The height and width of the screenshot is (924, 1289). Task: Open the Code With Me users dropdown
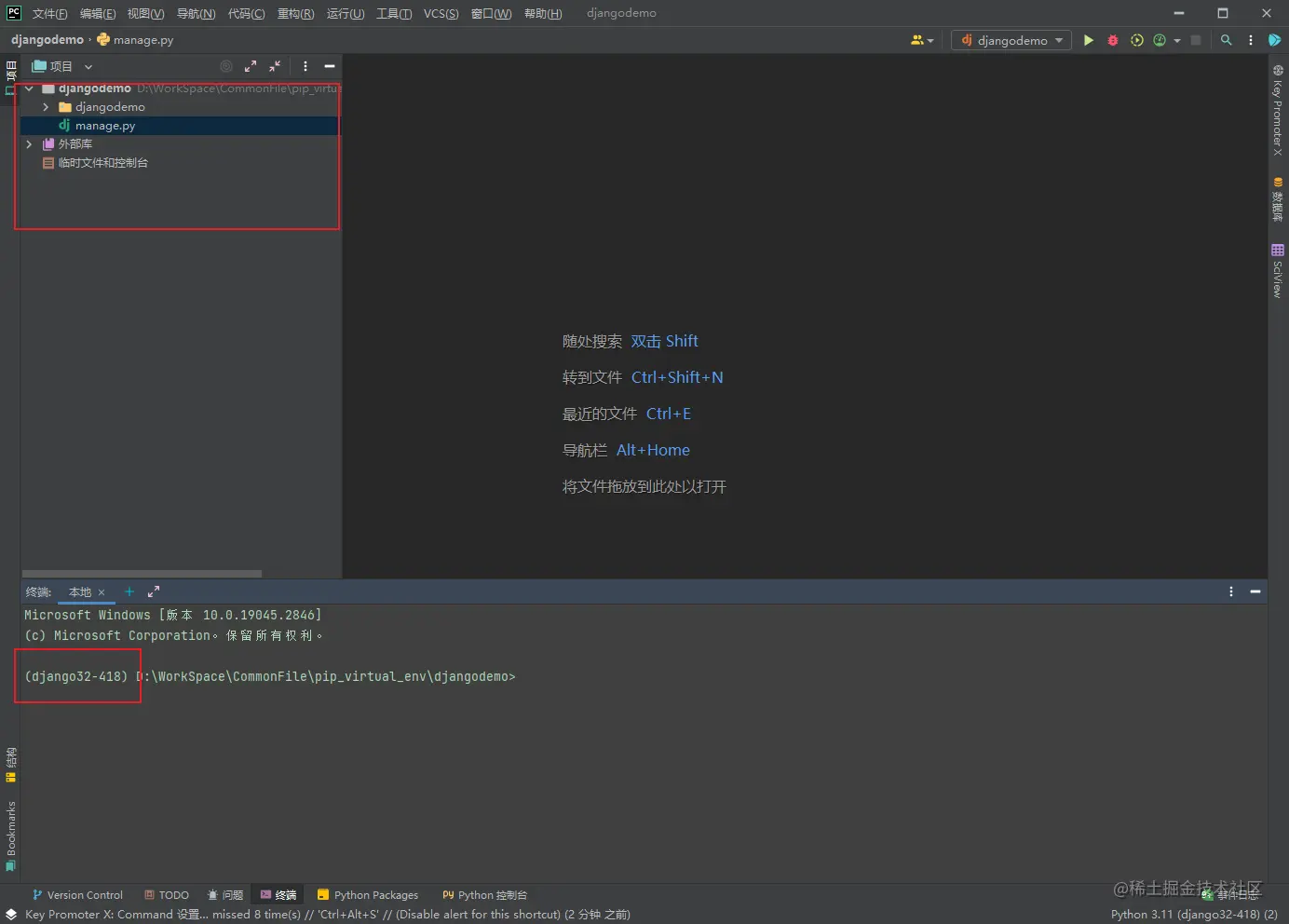coord(922,40)
